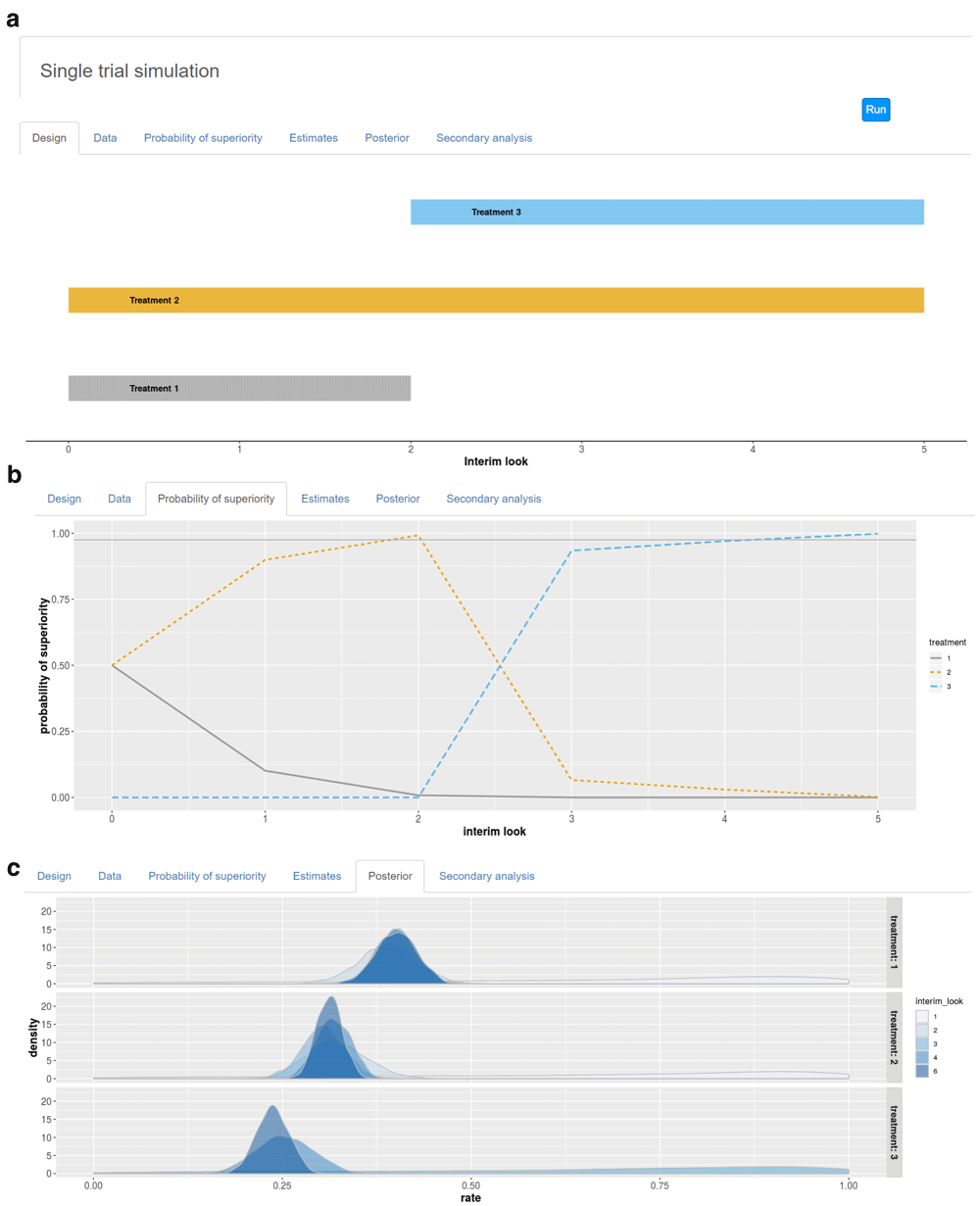Viewport: 980px width, 1206px height.
Task: Select Secondary analysis tab in panel b
Action: tap(493, 499)
